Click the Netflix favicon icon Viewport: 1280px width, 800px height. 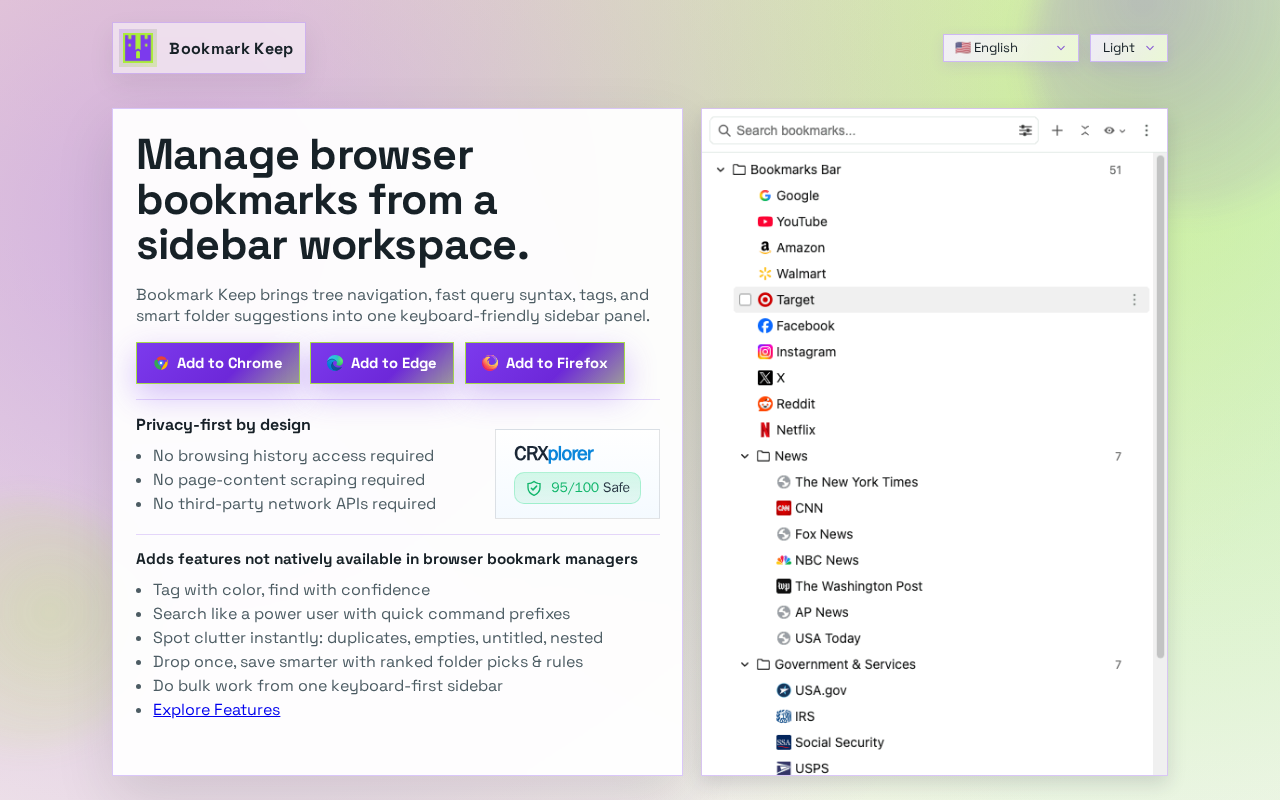pos(765,430)
